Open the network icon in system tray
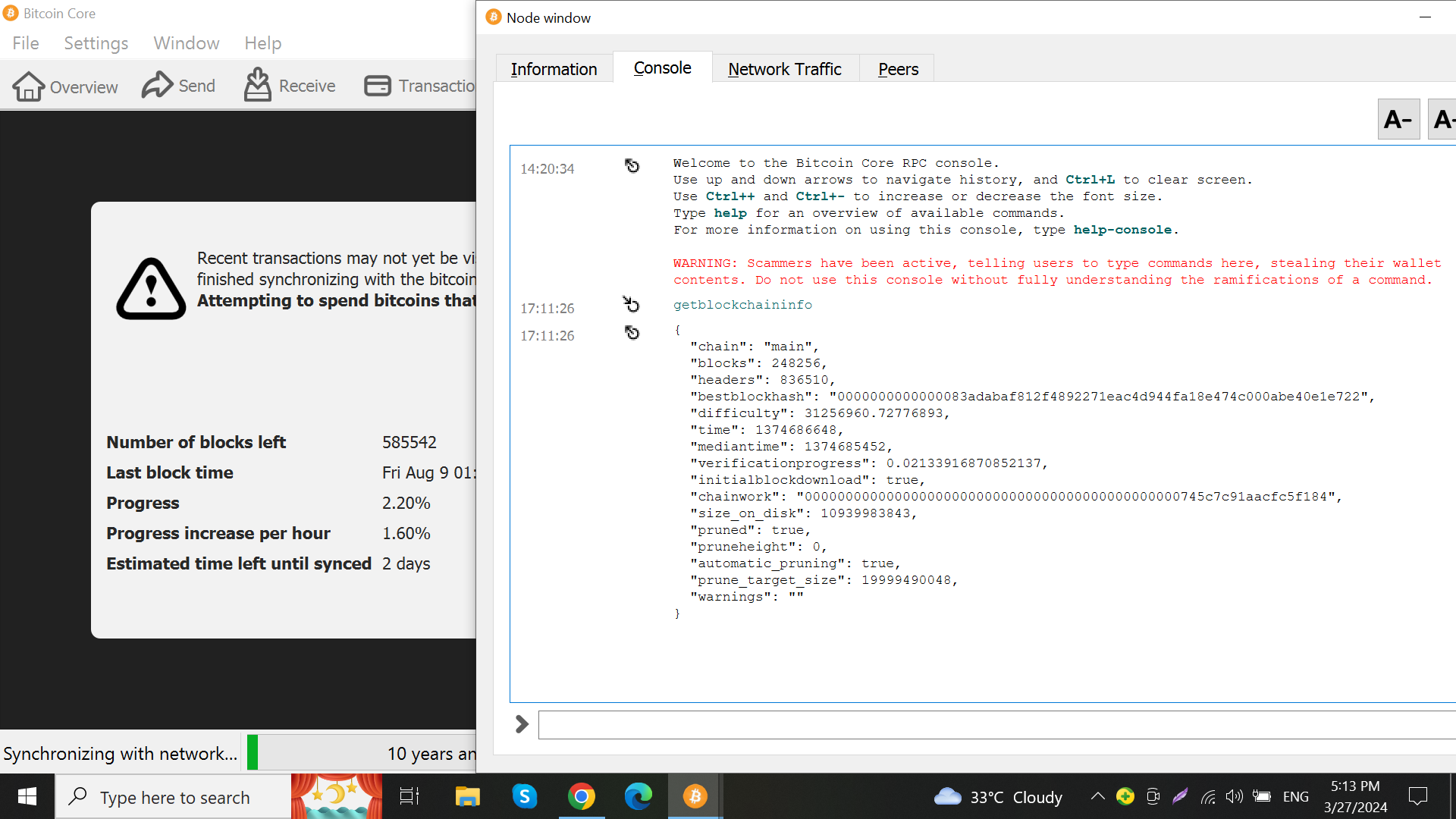 (1208, 796)
